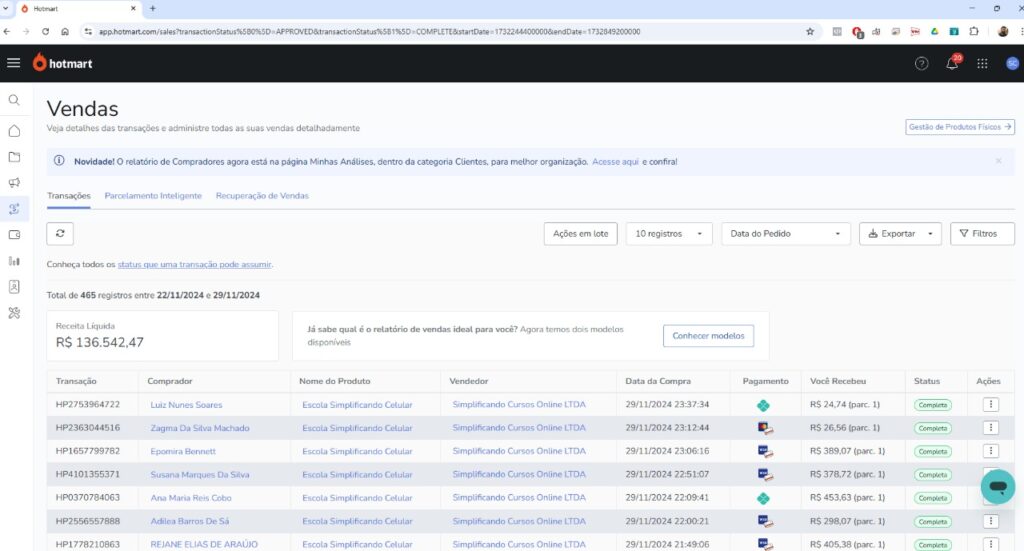Select transaction HP0370784063
The height and width of the screenshot is (551, 1024).
click(x=88, y=497)
